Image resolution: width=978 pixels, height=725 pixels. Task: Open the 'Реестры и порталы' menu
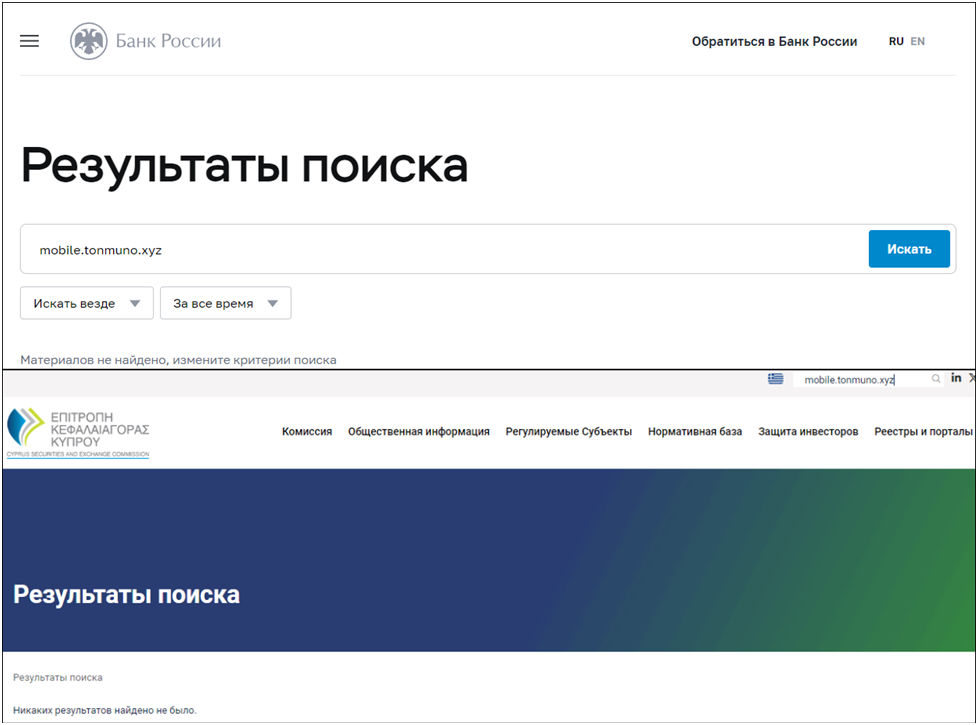pyautogui.click(x=923, y=432)
